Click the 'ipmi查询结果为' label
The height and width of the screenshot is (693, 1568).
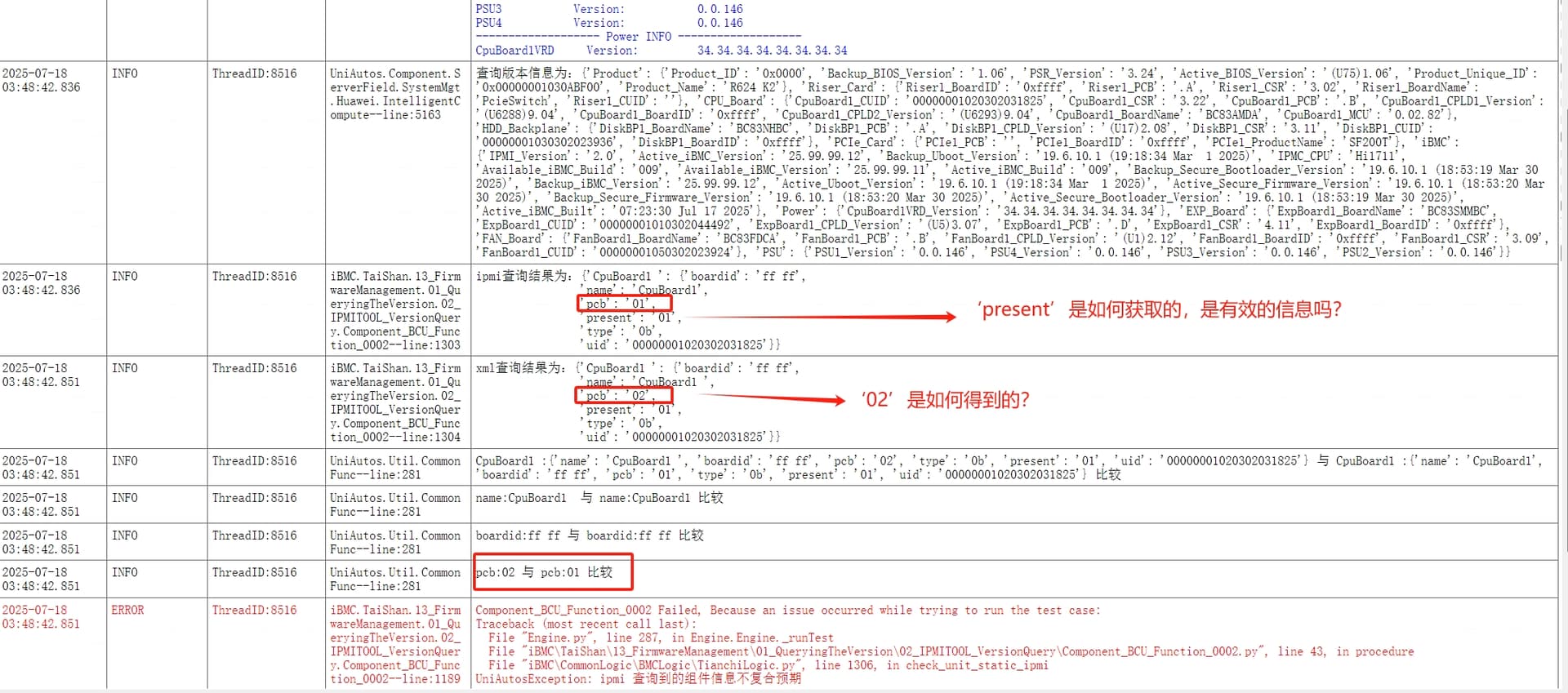(x=523, y=276)
